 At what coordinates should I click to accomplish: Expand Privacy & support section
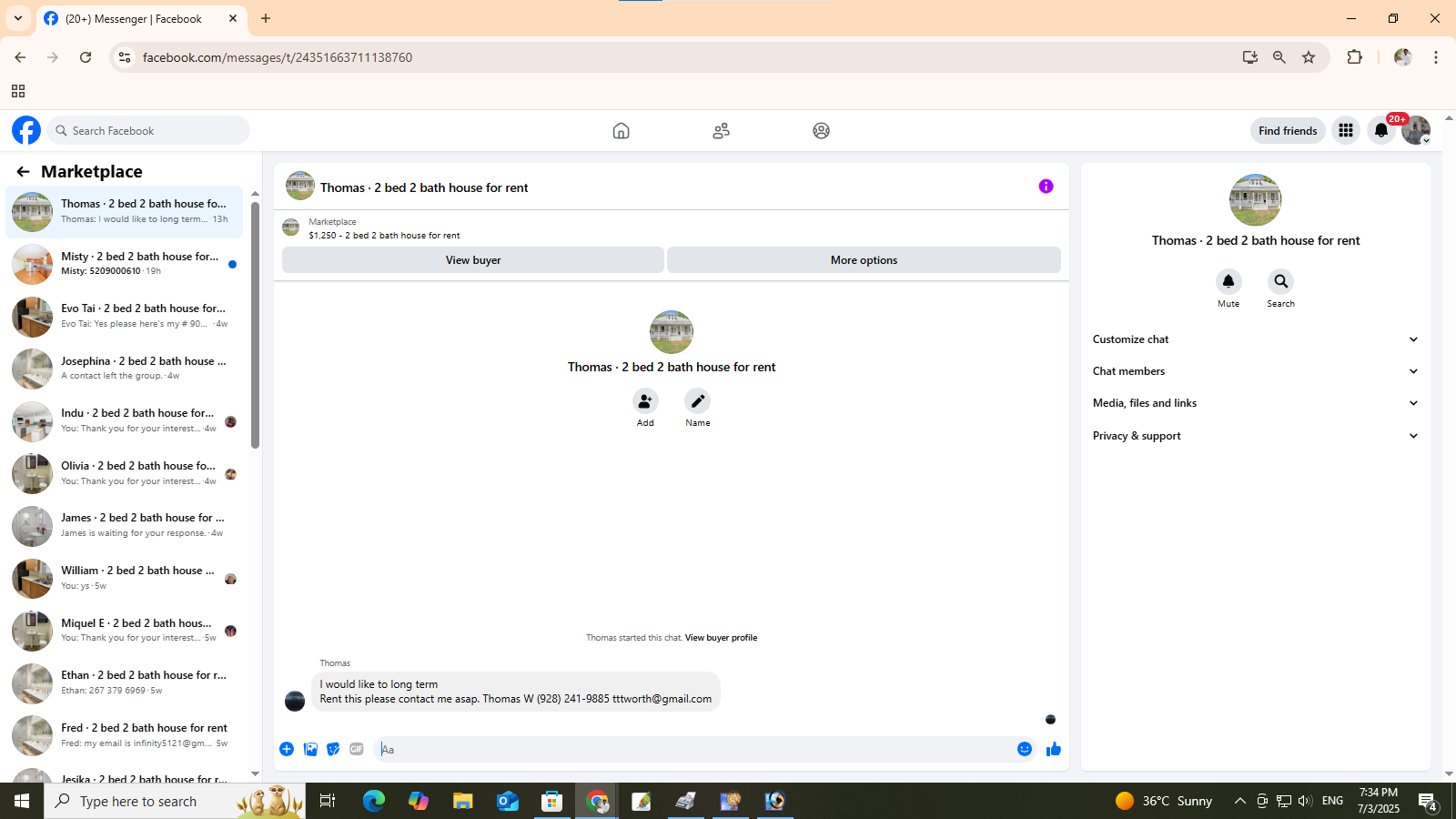[x=1255, y=436]
